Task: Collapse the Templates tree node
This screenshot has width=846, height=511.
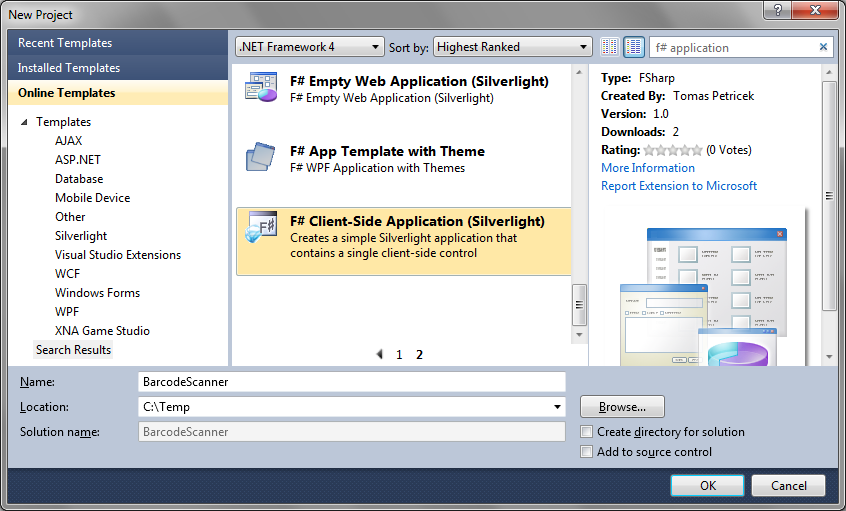Action: tap(24, 122)
